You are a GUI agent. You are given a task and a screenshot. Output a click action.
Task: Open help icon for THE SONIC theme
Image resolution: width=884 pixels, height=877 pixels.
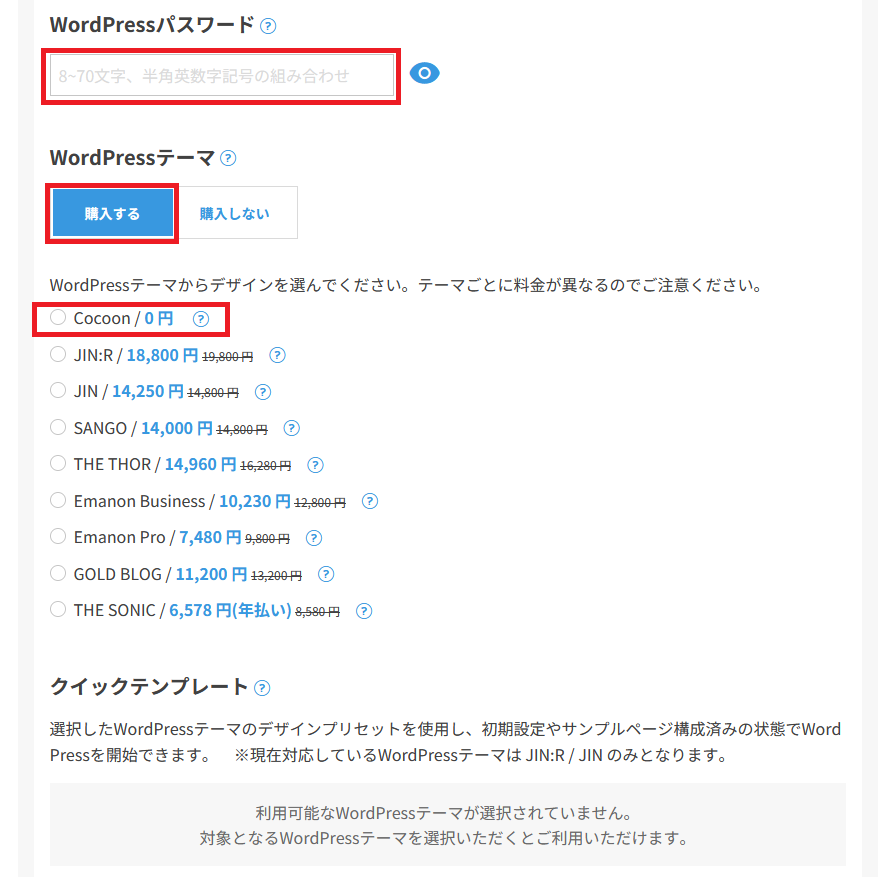pyautogui.click(x=364, y=612)
